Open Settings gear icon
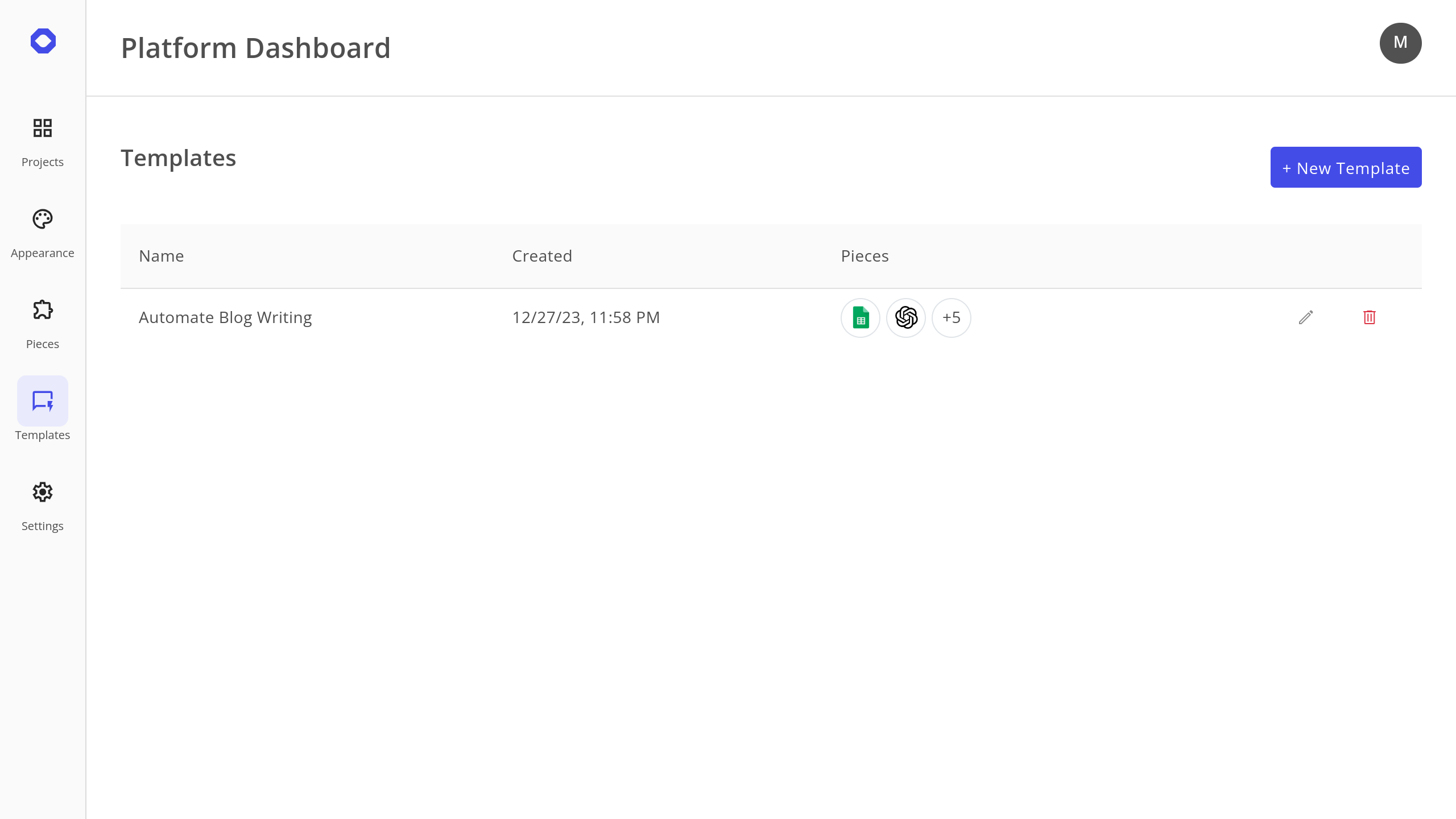Screen dimensions: 1456x819 pyautogui.click(x=43, y=492)
